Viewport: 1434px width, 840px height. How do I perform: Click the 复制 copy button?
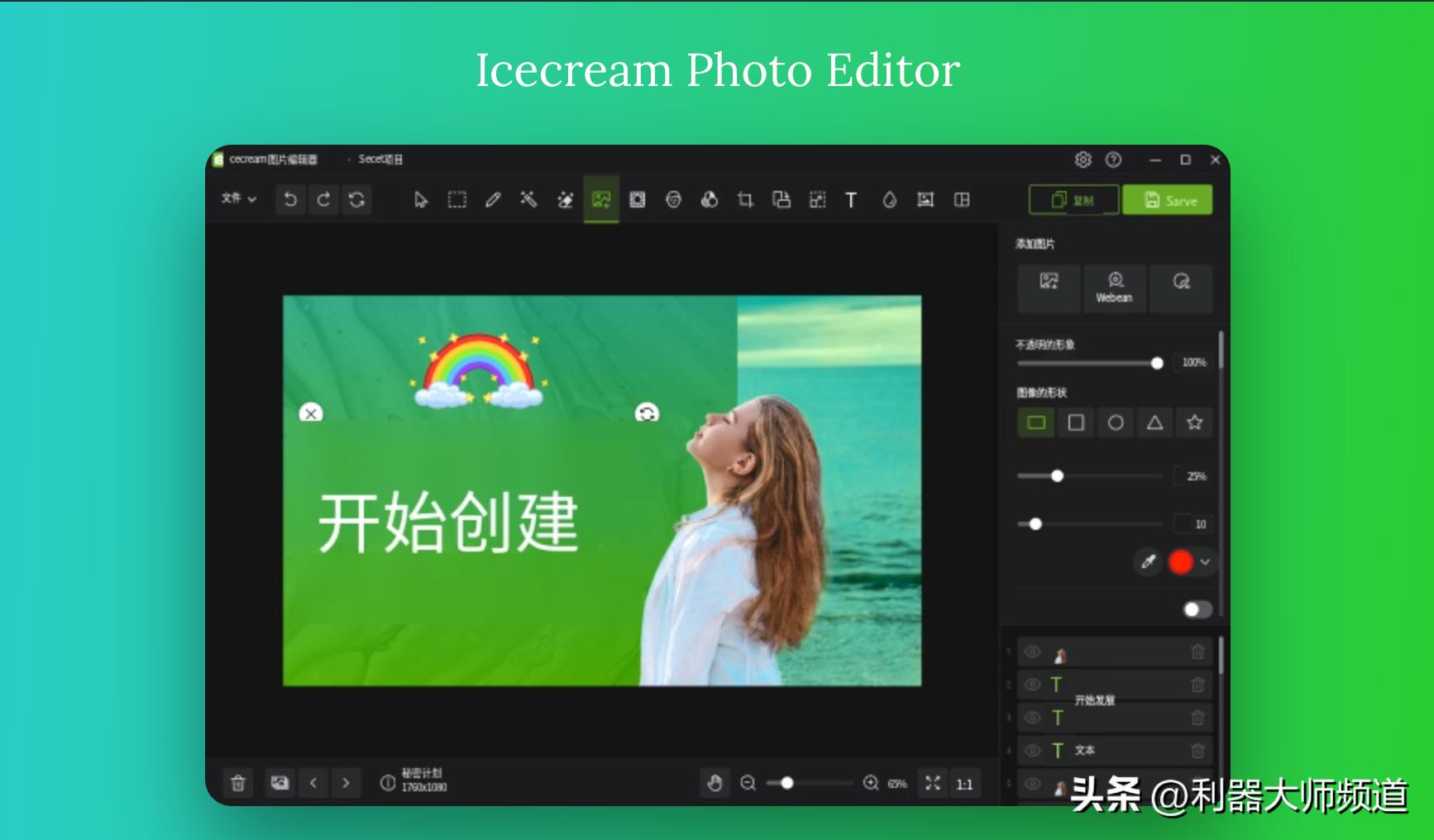(1073, 200)
